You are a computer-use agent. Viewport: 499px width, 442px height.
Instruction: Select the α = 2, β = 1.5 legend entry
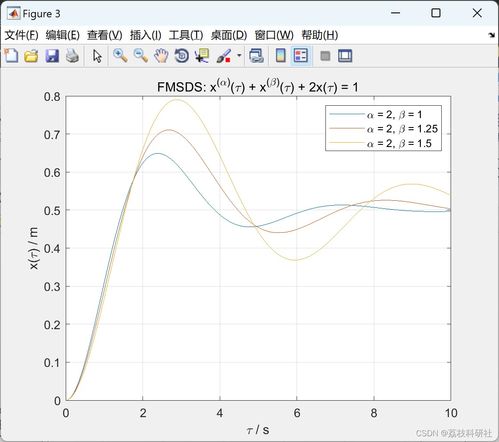pyautogui.click(x=383, y=143)
